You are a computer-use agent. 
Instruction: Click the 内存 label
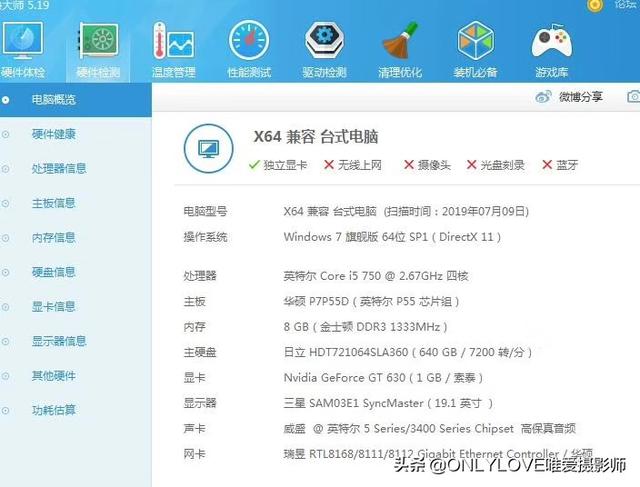click(x=194, y=327)
